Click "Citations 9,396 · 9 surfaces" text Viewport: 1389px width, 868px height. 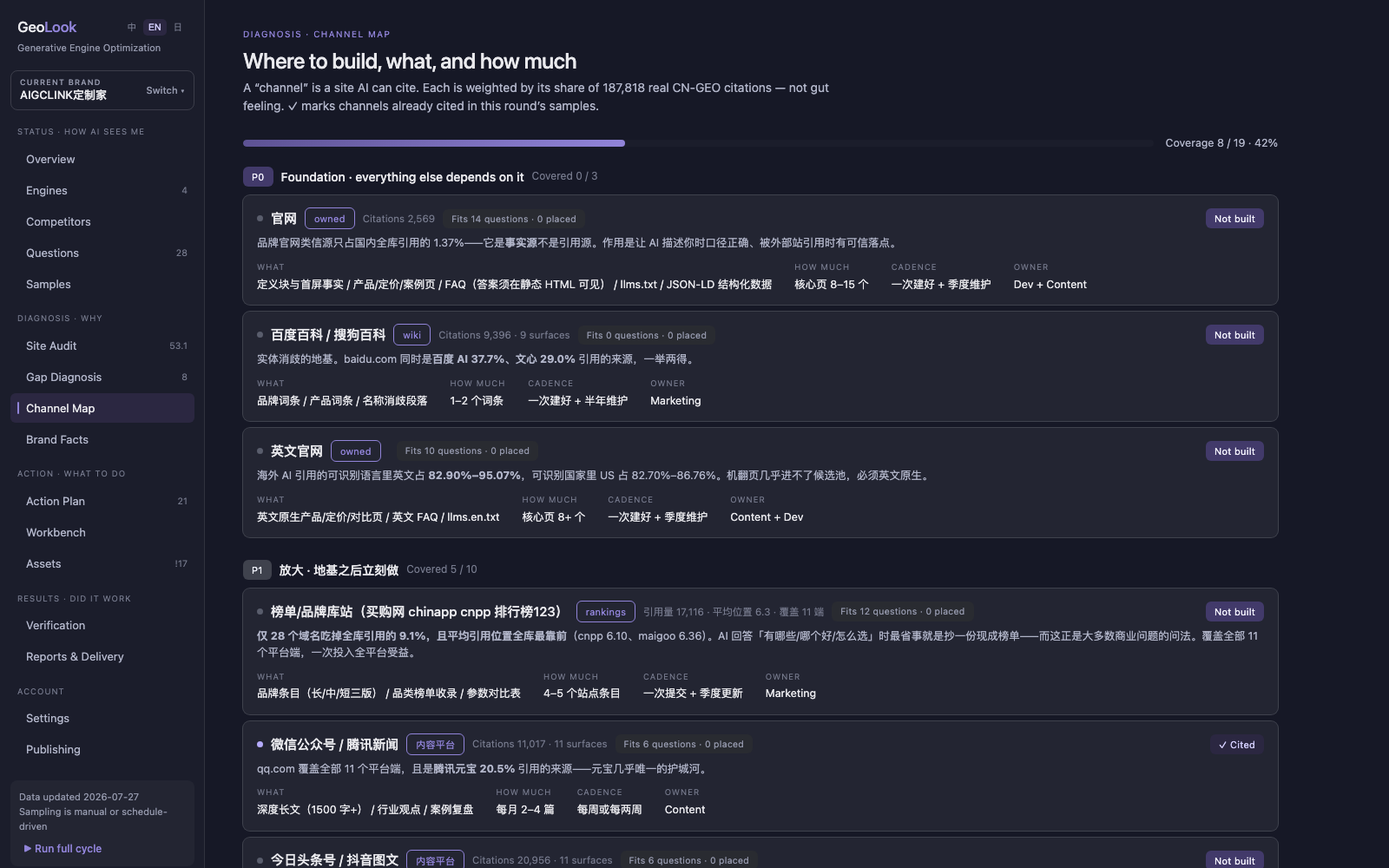[504, 335]
